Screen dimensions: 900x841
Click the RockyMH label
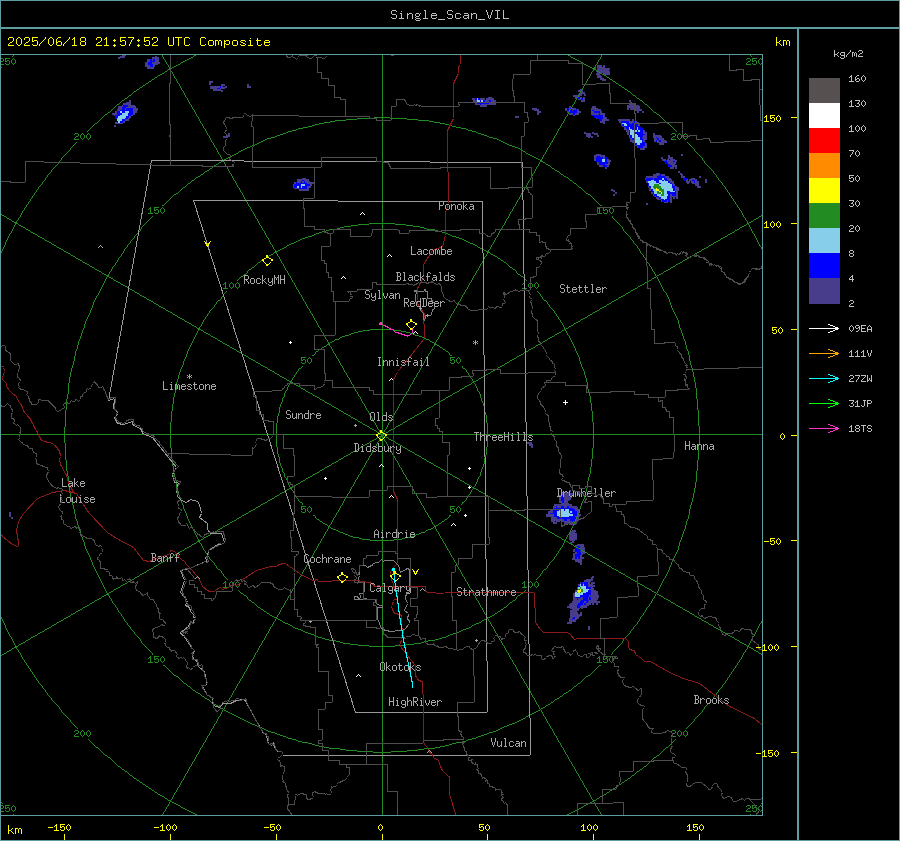coord(264,280)
